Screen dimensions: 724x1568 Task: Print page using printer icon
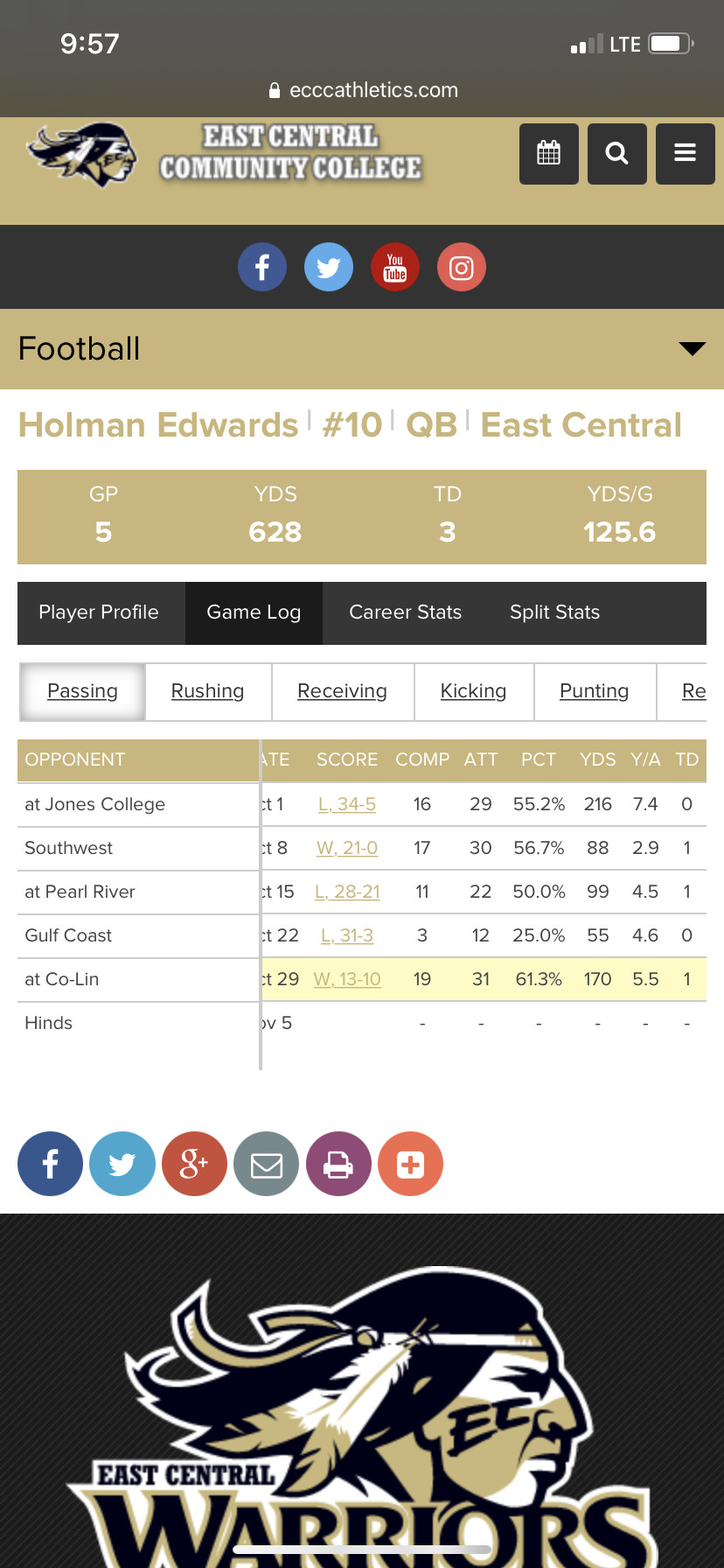coord(338,1165)
